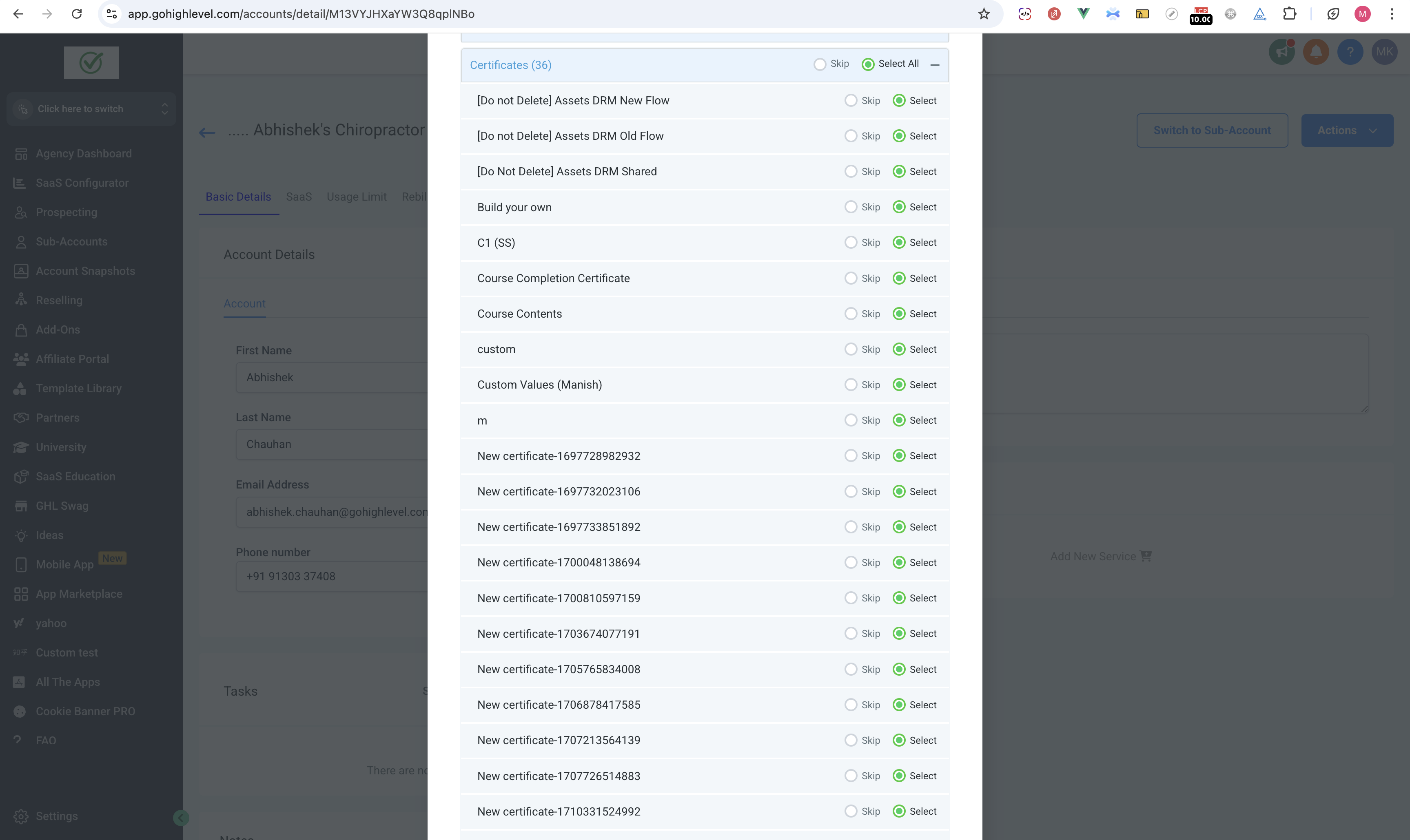
Task: Select Skip for all Certificates header
Action: [819, 64]
